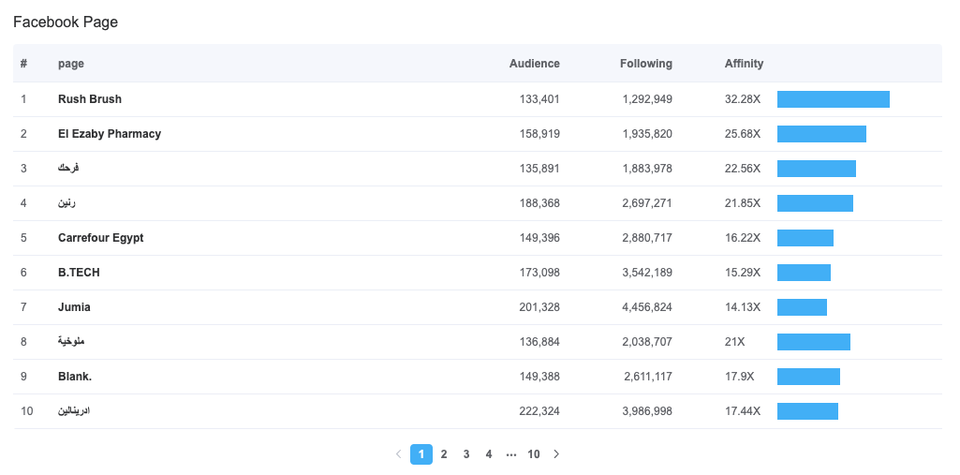Select the ادرينالين page name
The height and width of the screenshot is (475, 960).
point(74,411)
